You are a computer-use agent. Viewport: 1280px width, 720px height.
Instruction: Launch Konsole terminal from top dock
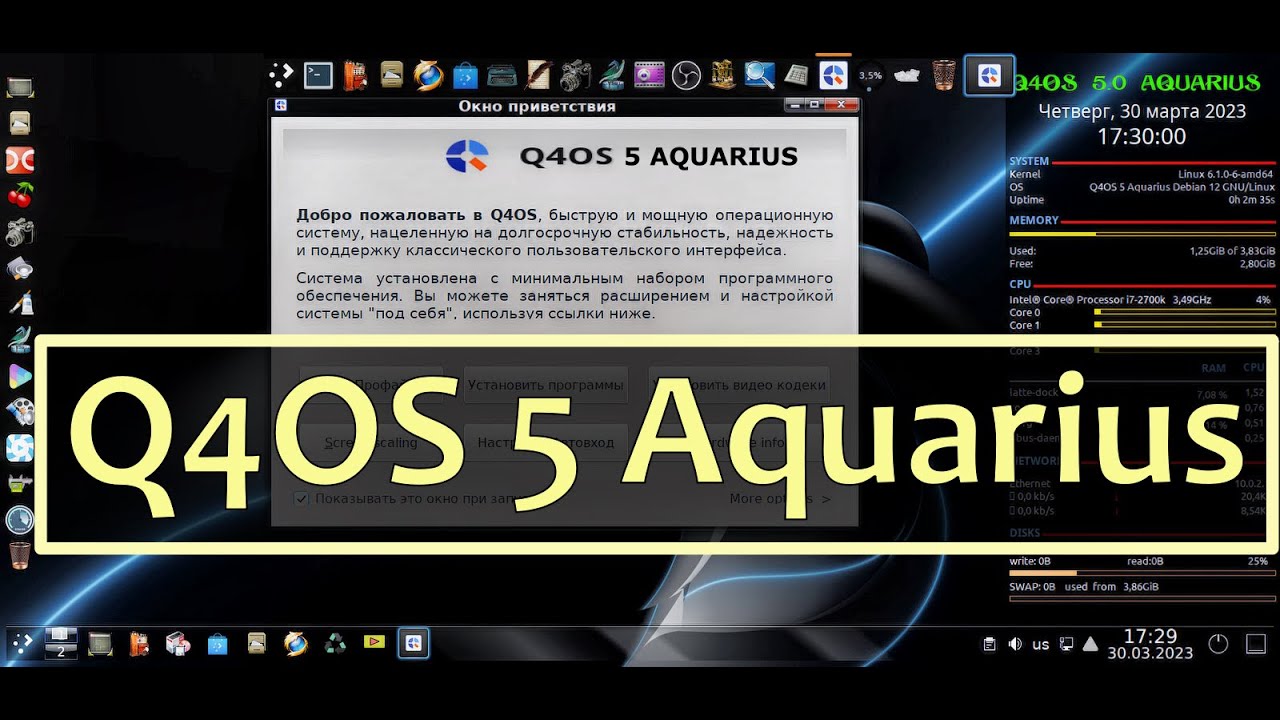[318, 75]
